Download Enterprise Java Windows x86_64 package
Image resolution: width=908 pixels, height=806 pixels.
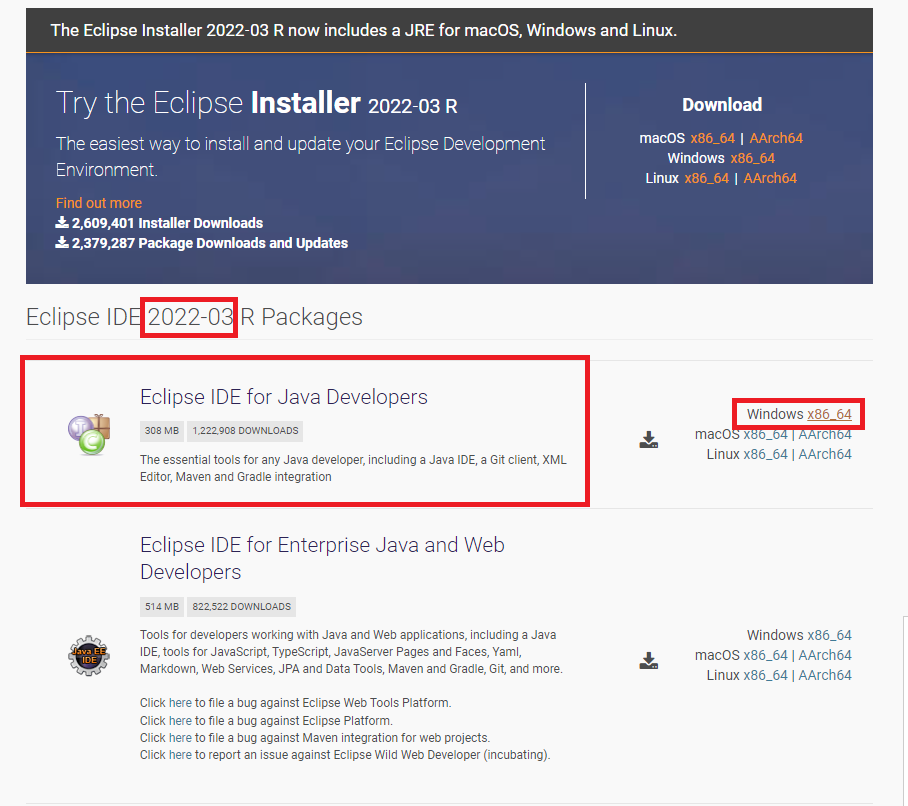829,635
